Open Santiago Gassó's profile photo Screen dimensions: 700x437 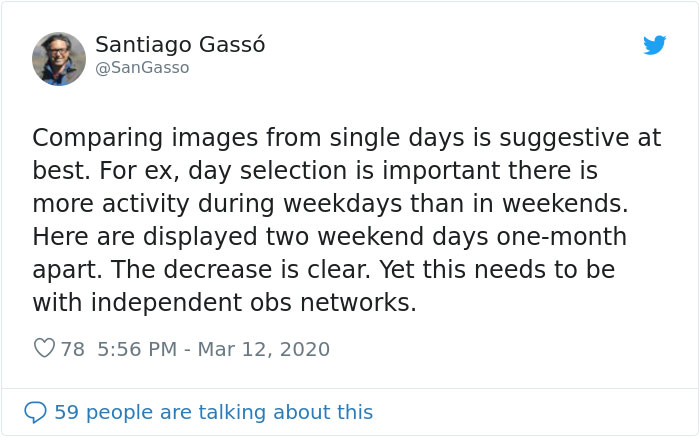click(59, 59)
